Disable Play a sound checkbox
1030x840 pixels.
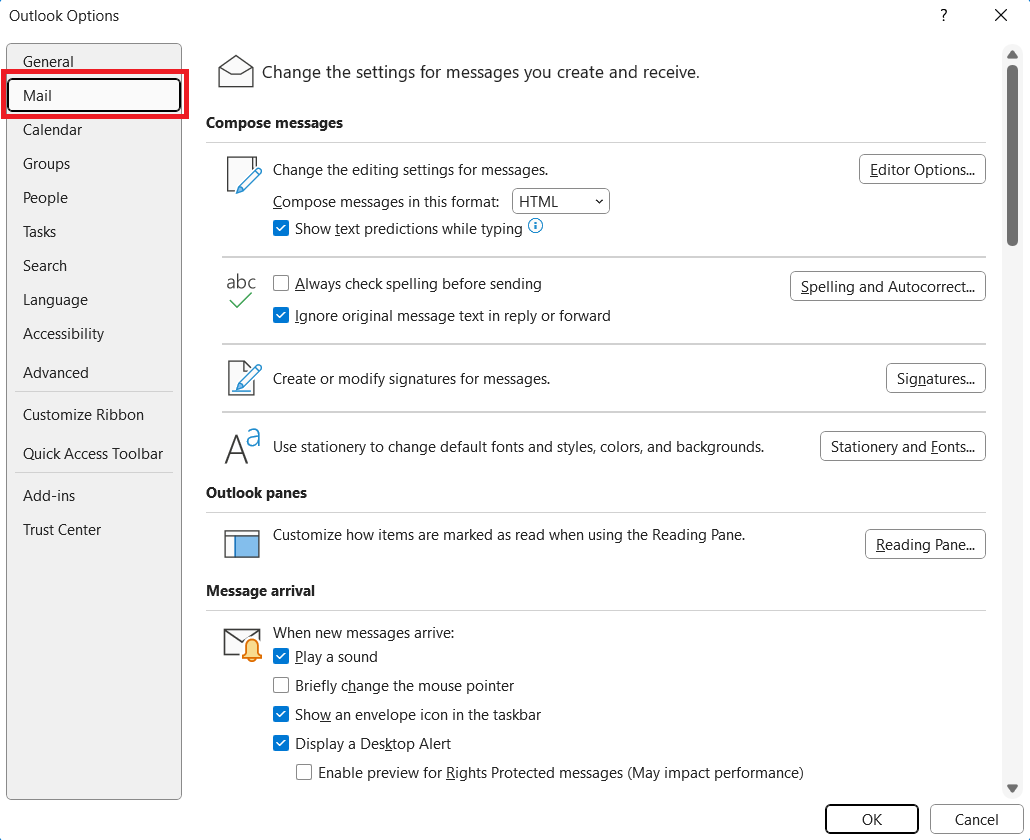point(281,656)
